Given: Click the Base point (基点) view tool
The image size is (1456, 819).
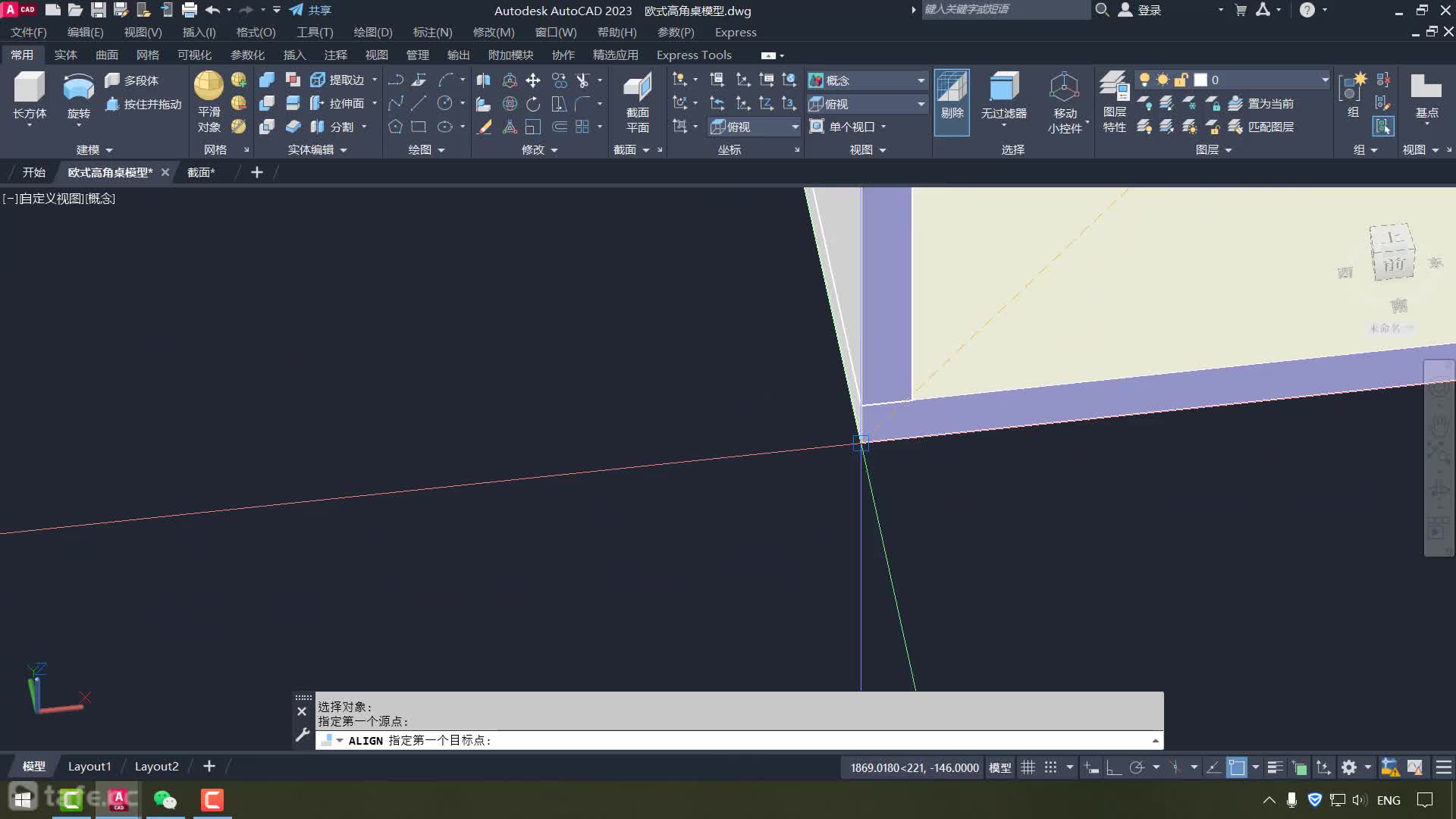Looking at the screenshot, I should 1426,96.
